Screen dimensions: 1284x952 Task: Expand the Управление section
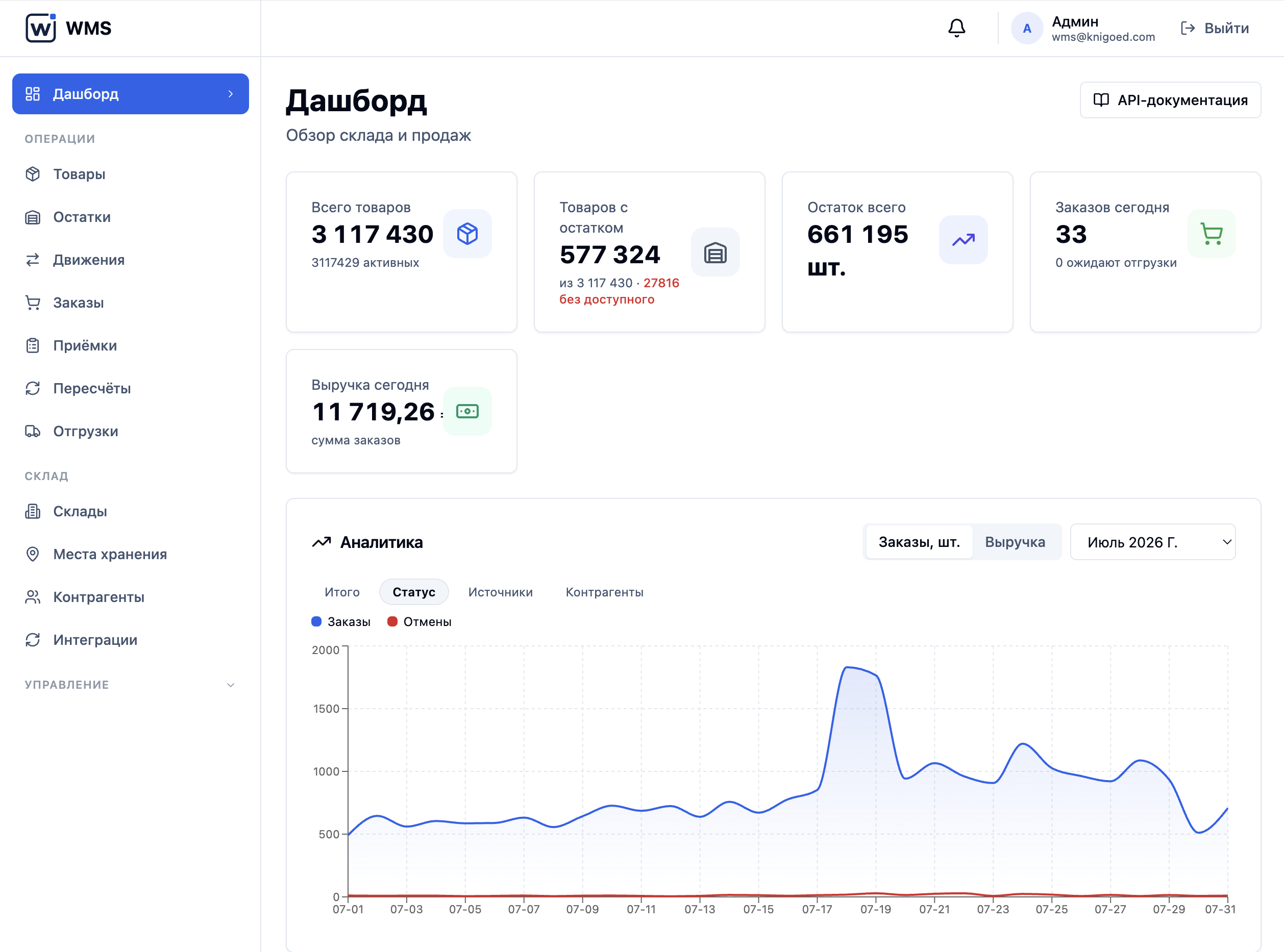point(130,685)
